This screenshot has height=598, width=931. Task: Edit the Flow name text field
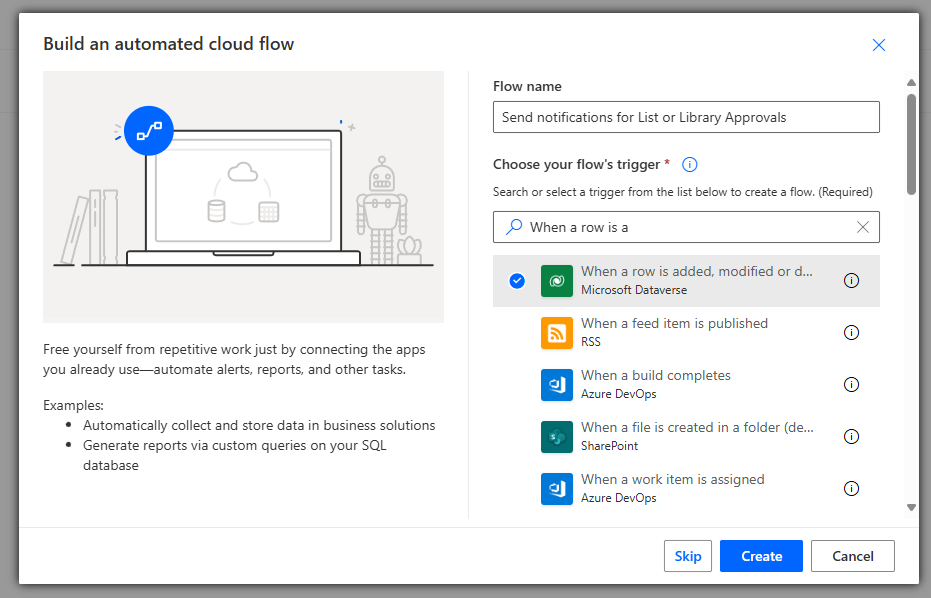(x=686, y=117)
